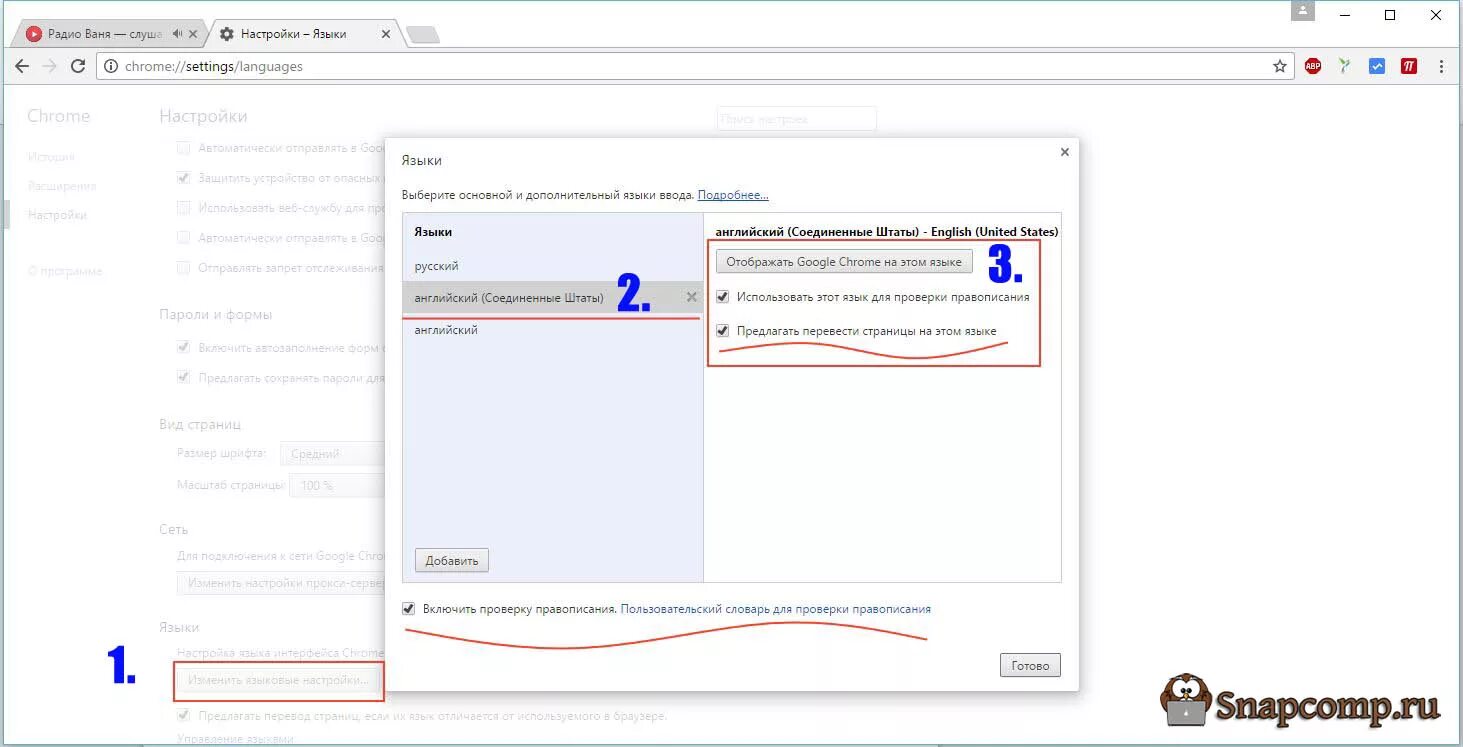Reload the page with the refresh icon

point(78,66)
